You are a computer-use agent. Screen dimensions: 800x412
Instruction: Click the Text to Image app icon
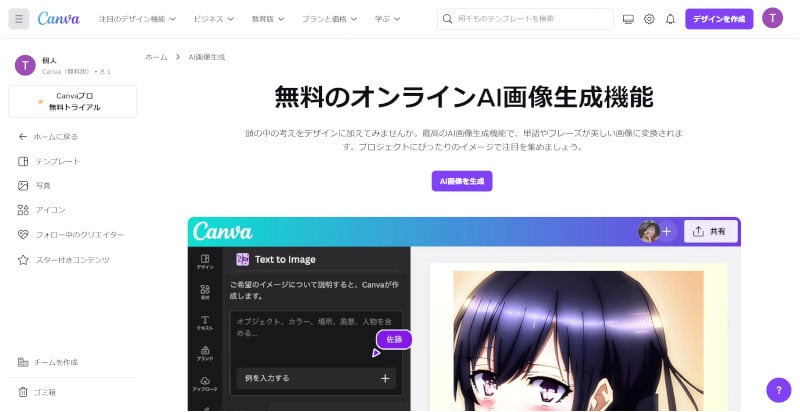[242, 259]
